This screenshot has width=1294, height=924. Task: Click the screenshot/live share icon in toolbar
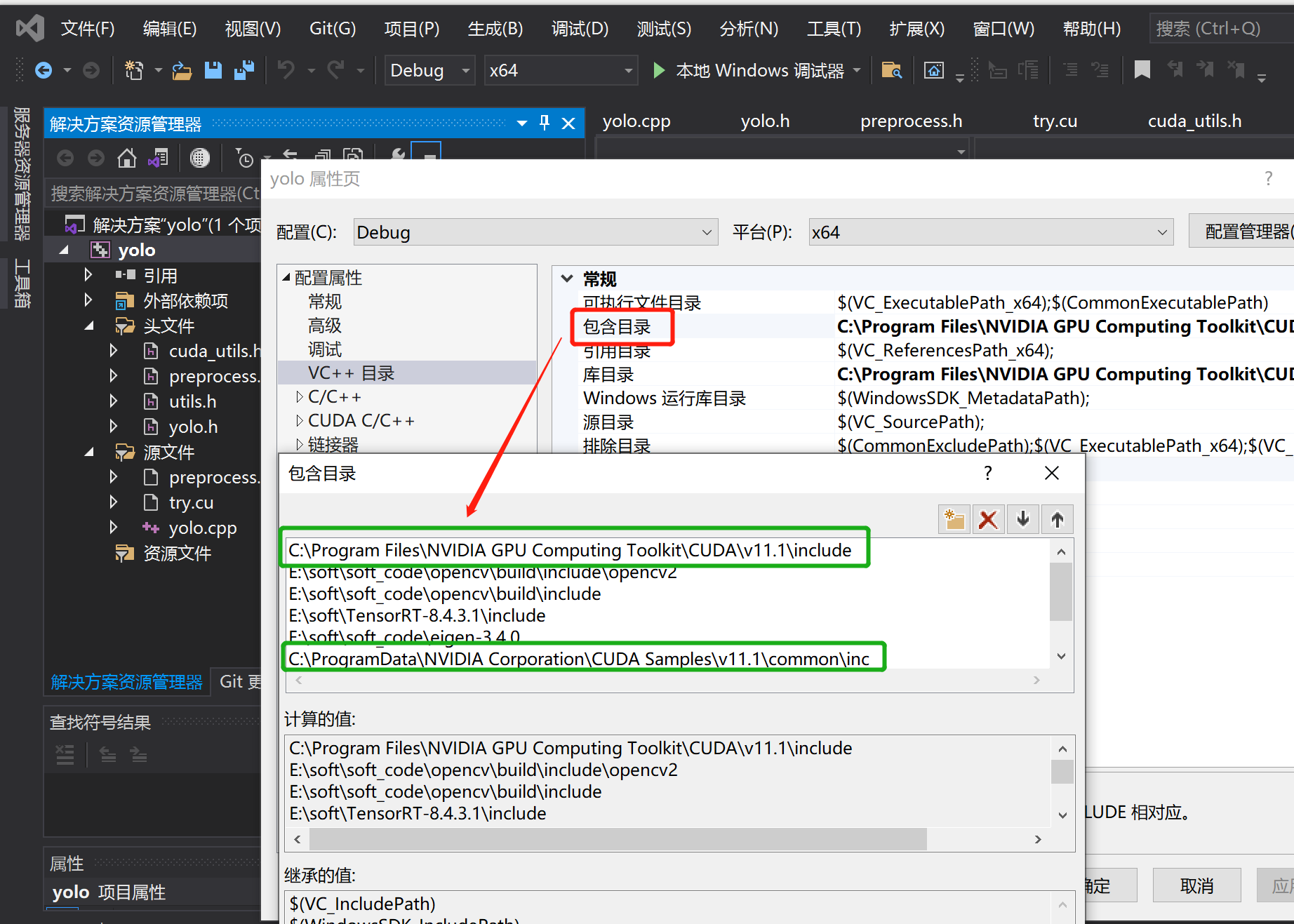point(934,70)
